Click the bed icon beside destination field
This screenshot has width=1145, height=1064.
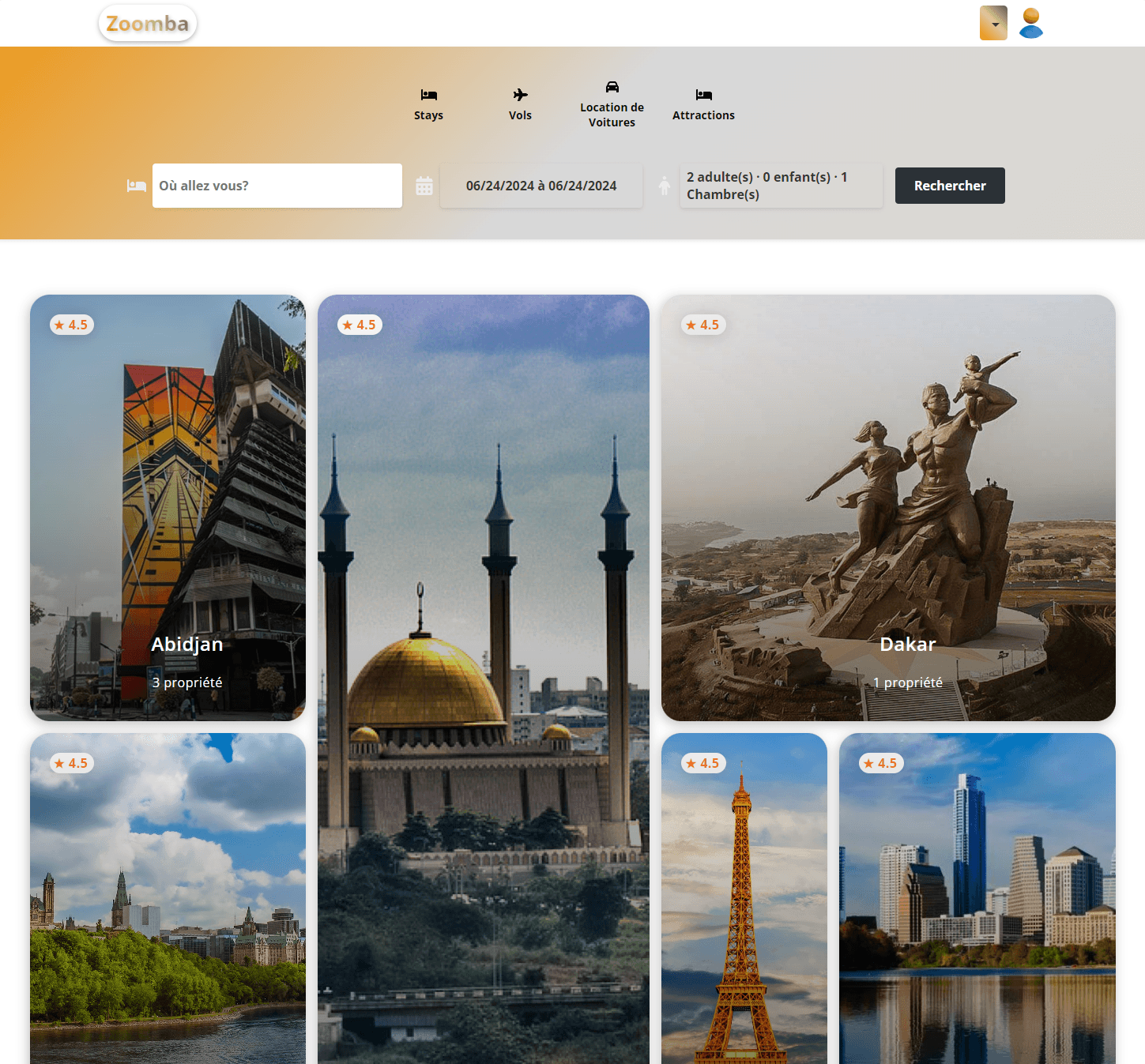(x=137, y=186)
